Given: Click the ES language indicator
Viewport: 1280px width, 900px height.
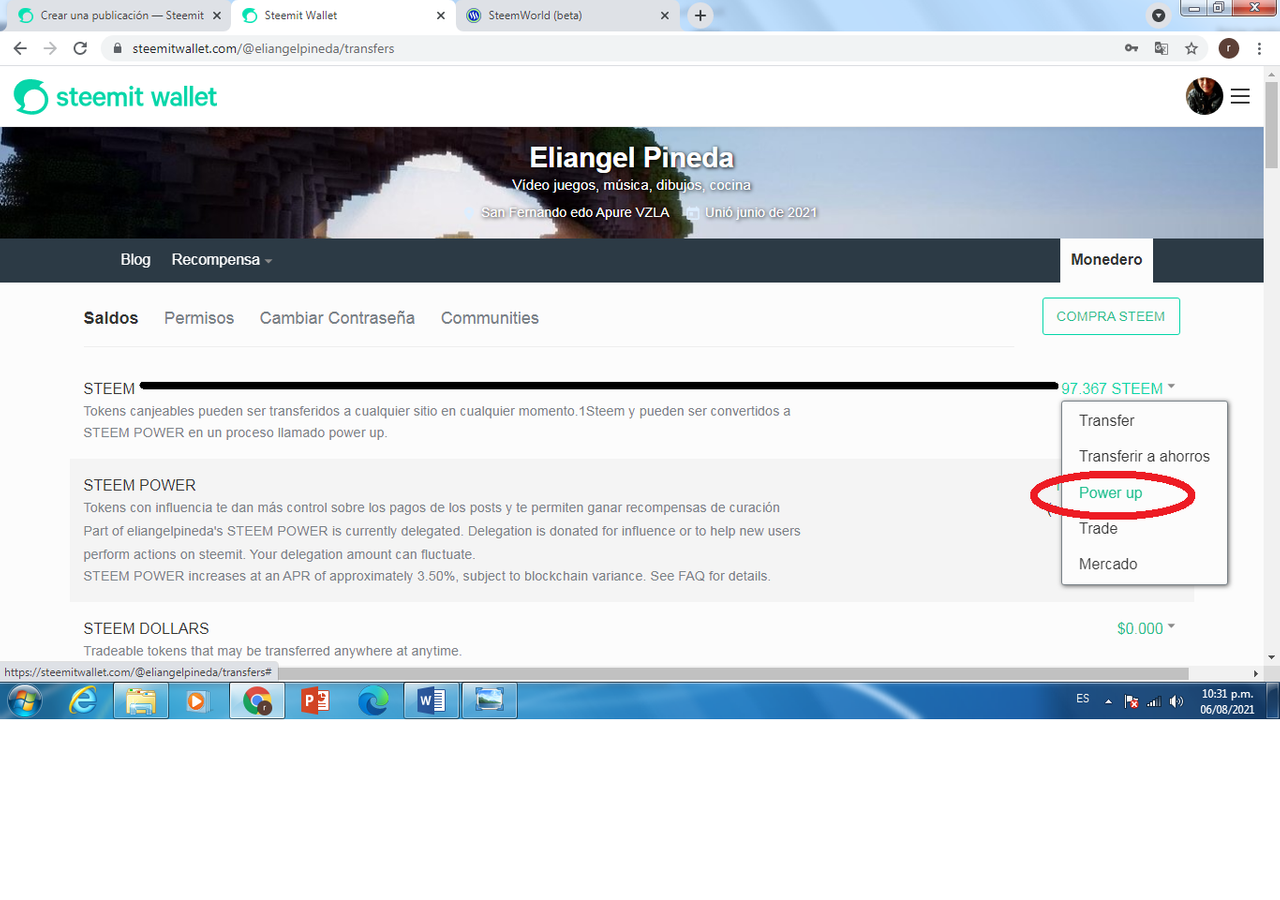Looking at the screenshot, I should tap(1083, 699).
